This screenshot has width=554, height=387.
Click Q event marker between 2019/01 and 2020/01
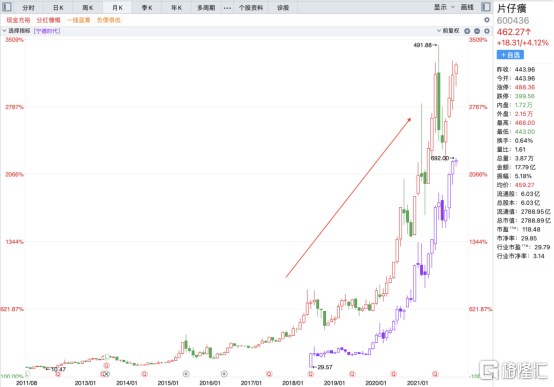click(x=352, y=374)
